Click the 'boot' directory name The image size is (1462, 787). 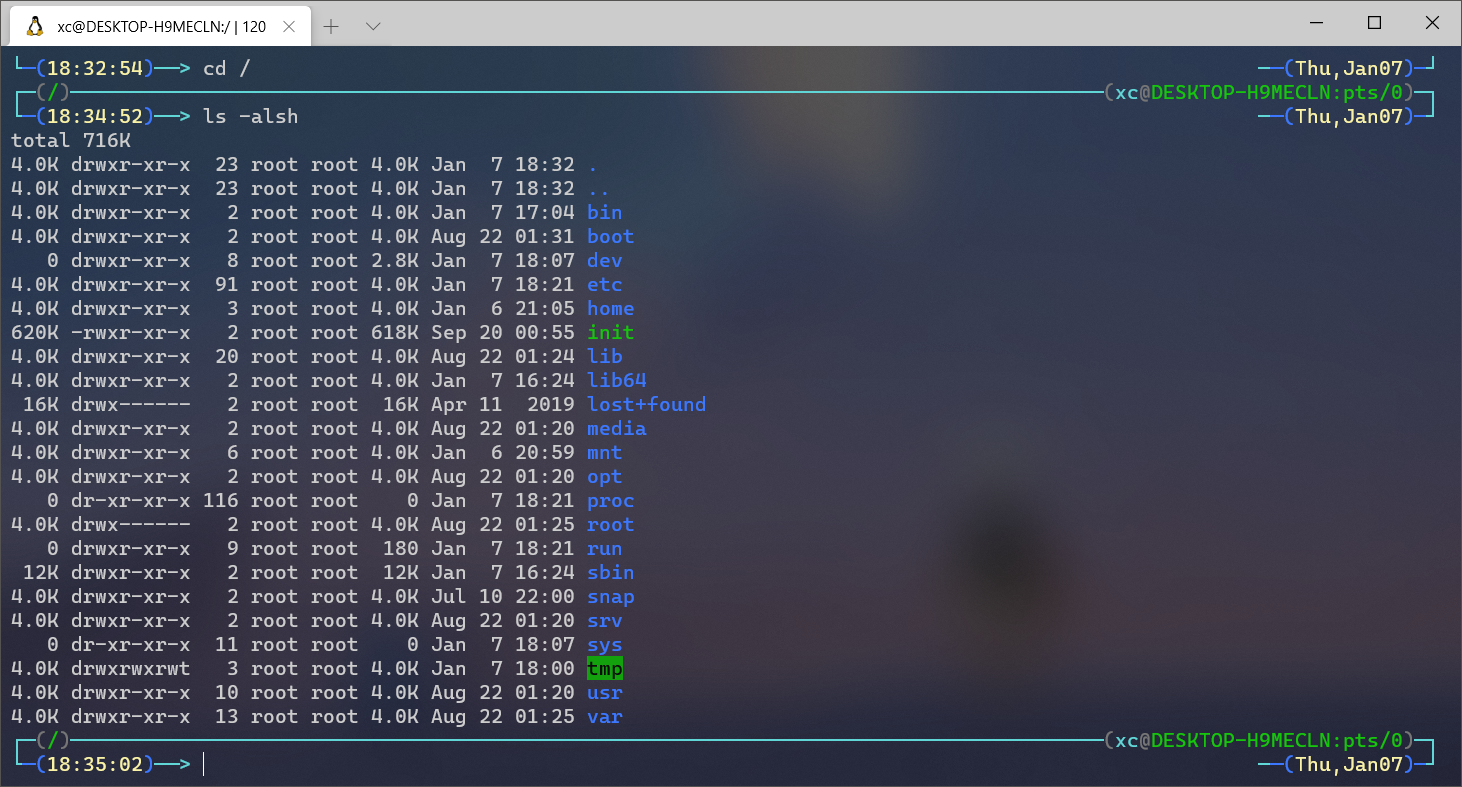pyautogui.click(x=610, y=236)
